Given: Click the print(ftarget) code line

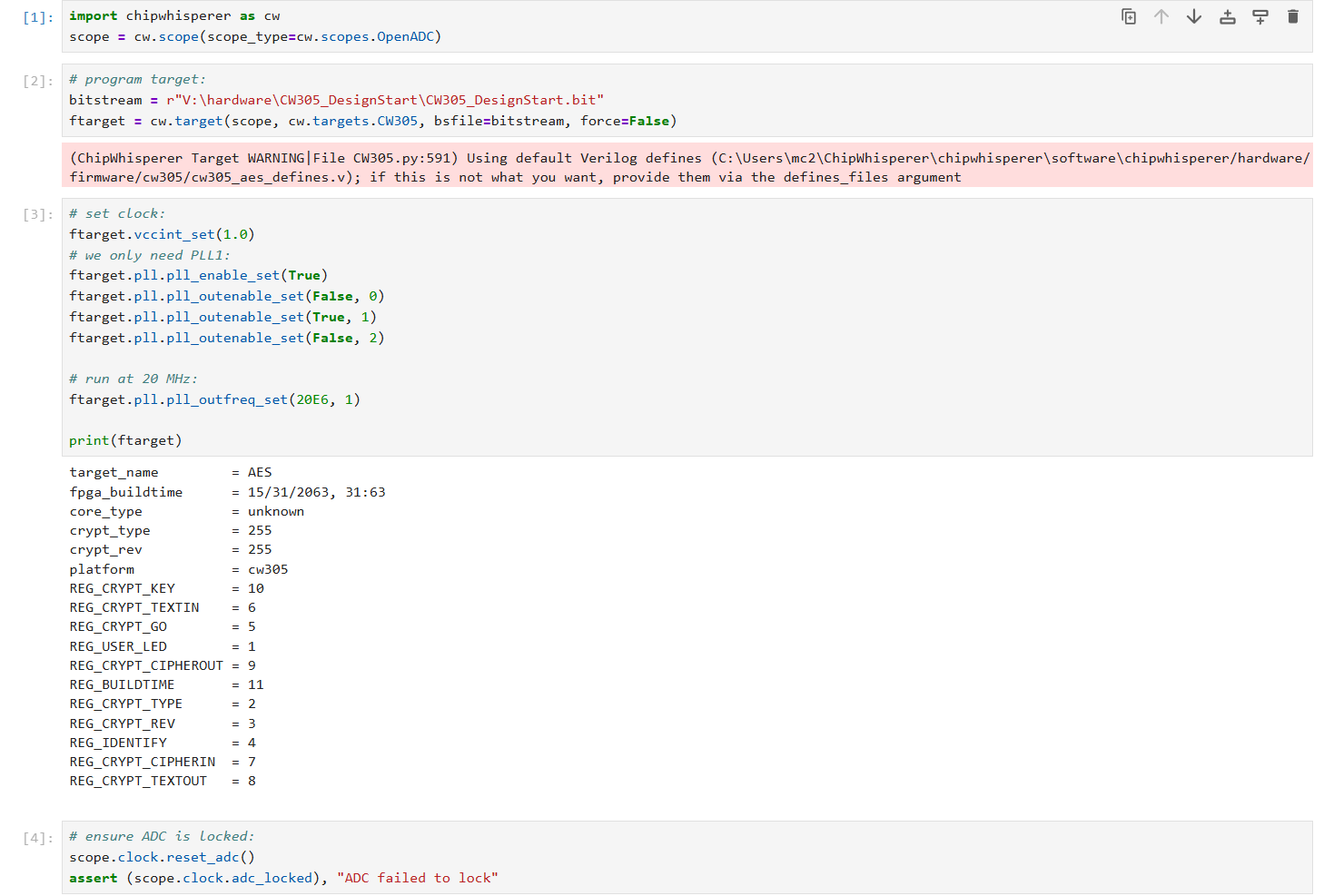Looking at the screenshot, I should coord(125,440).
